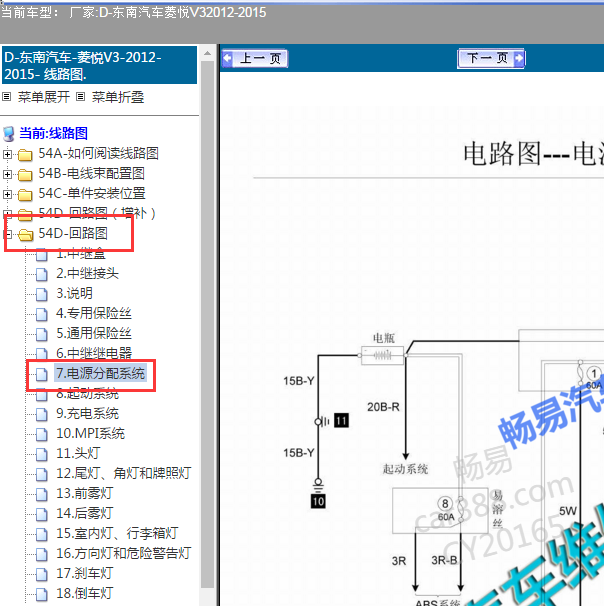The height and width of the screenshot is (606, 604).
Task: Click document icon beside 18.倒车灯
Action: tap(41, 594)
